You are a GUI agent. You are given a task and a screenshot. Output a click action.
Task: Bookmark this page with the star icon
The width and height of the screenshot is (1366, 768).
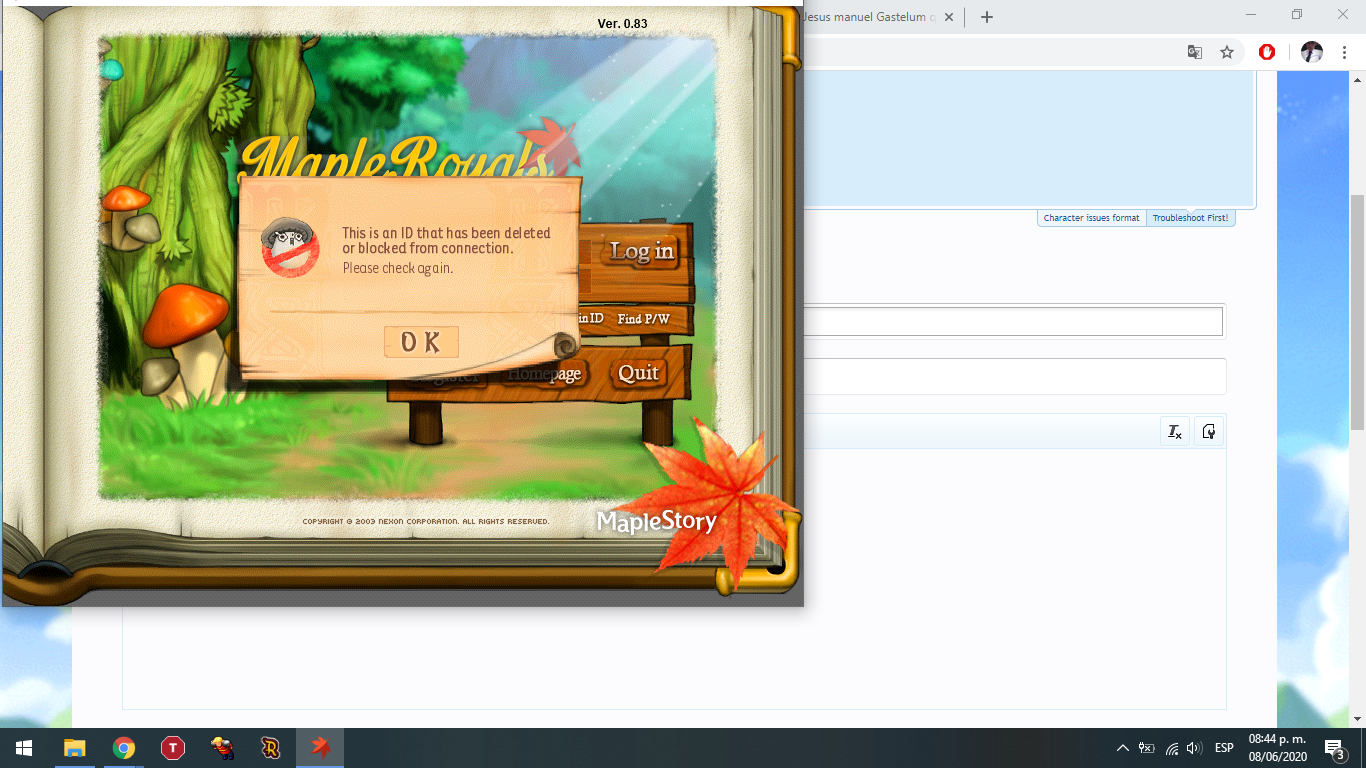(1227, 52)
